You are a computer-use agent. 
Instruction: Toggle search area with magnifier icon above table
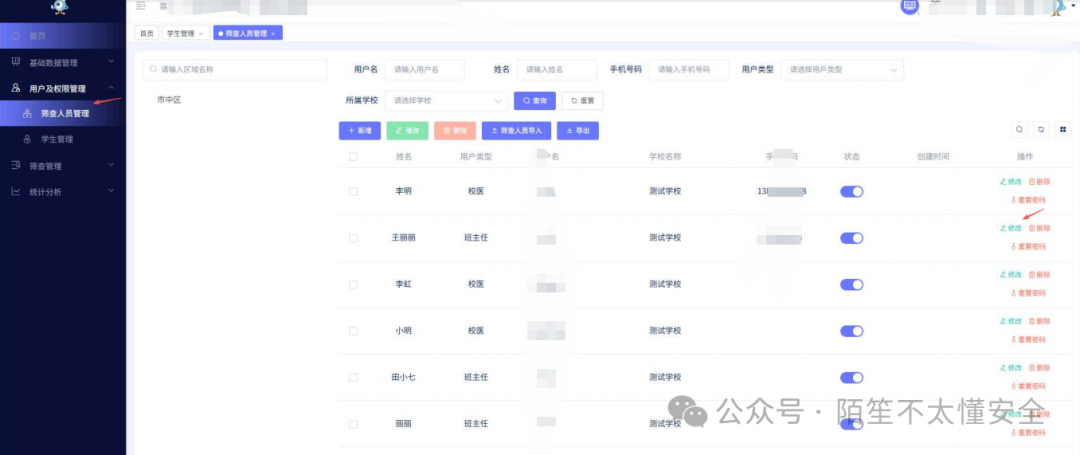click(1019, 129)
